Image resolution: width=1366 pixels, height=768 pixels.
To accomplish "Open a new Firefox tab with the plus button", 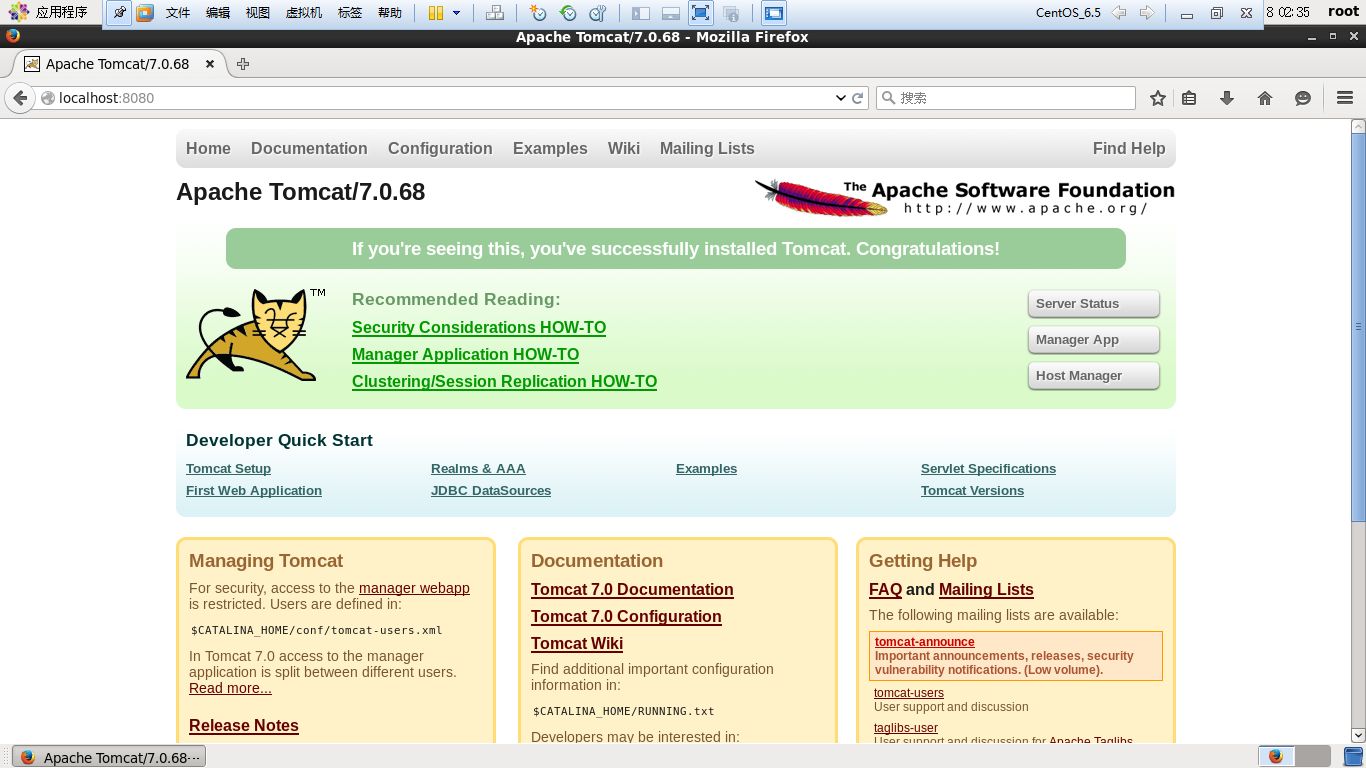I will pyautogui.click(x=242, y=64).
